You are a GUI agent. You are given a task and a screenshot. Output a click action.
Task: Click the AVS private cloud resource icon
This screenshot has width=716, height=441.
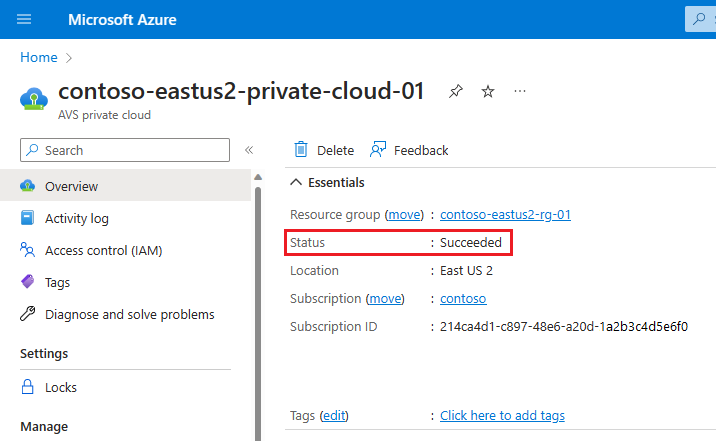click(x=34, y=98)
